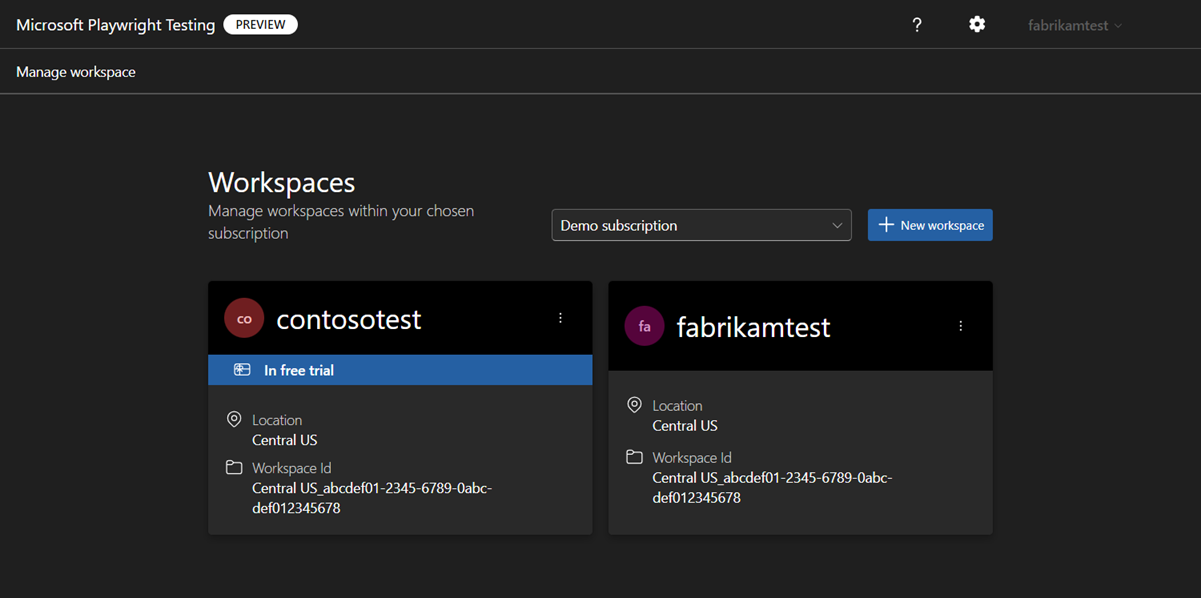Open the help question mark icon

(917, 25)
